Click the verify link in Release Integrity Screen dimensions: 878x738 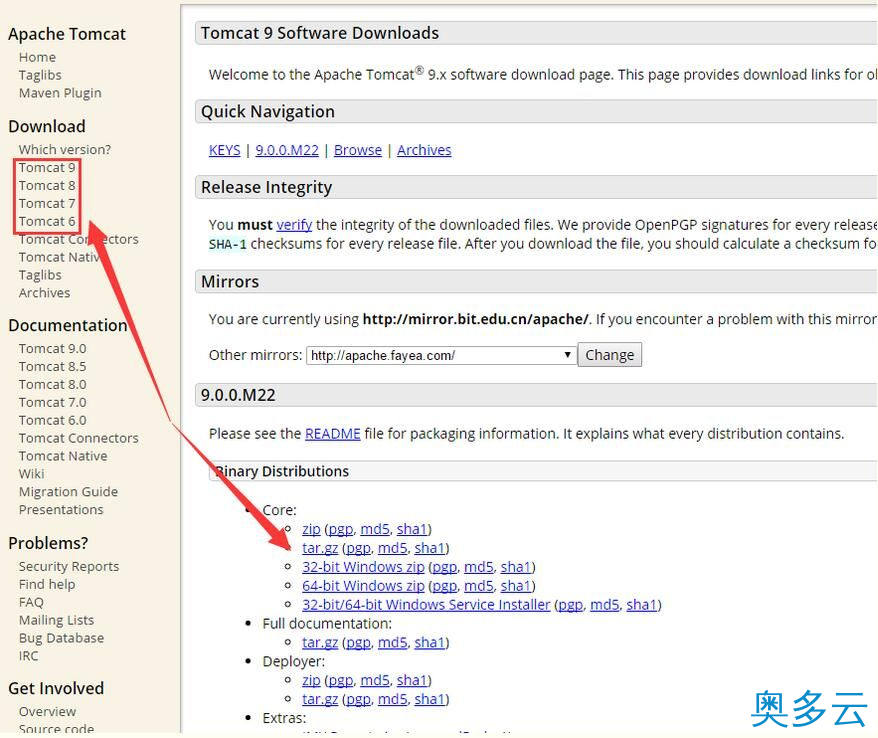coord(294,225)
